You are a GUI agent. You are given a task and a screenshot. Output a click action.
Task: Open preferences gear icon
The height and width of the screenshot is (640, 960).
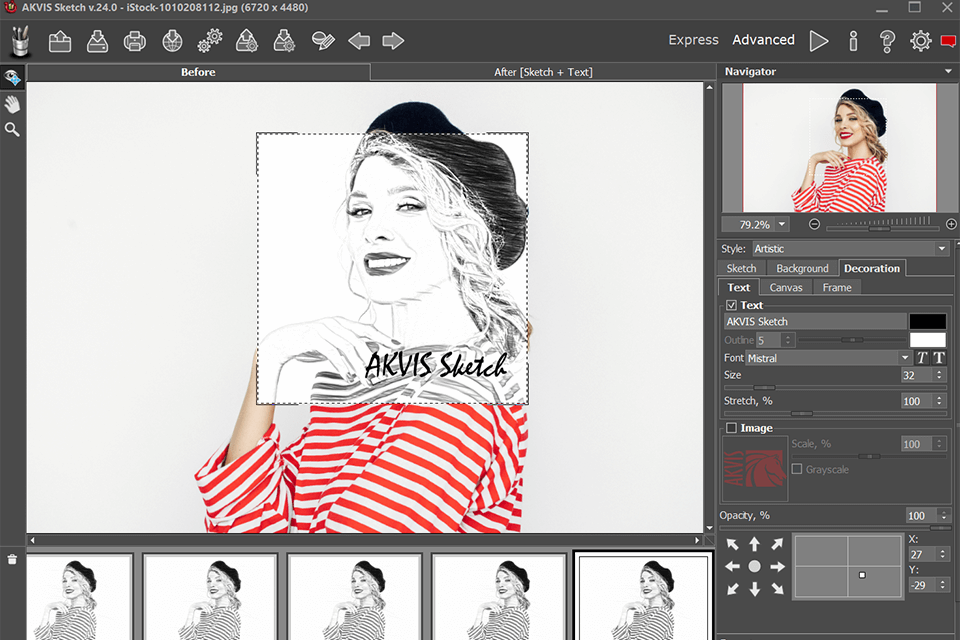tap(920, 41)
